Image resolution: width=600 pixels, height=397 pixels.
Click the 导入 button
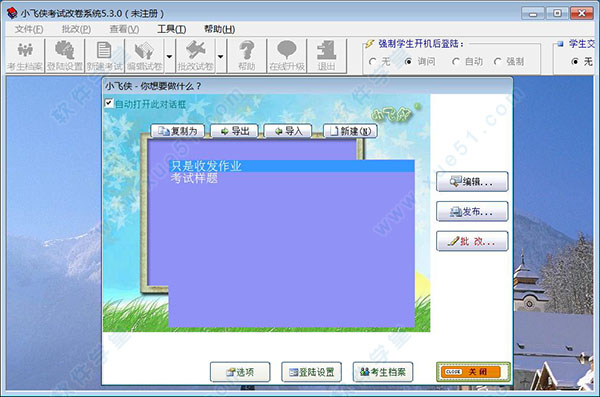click(x=288, y=131)
